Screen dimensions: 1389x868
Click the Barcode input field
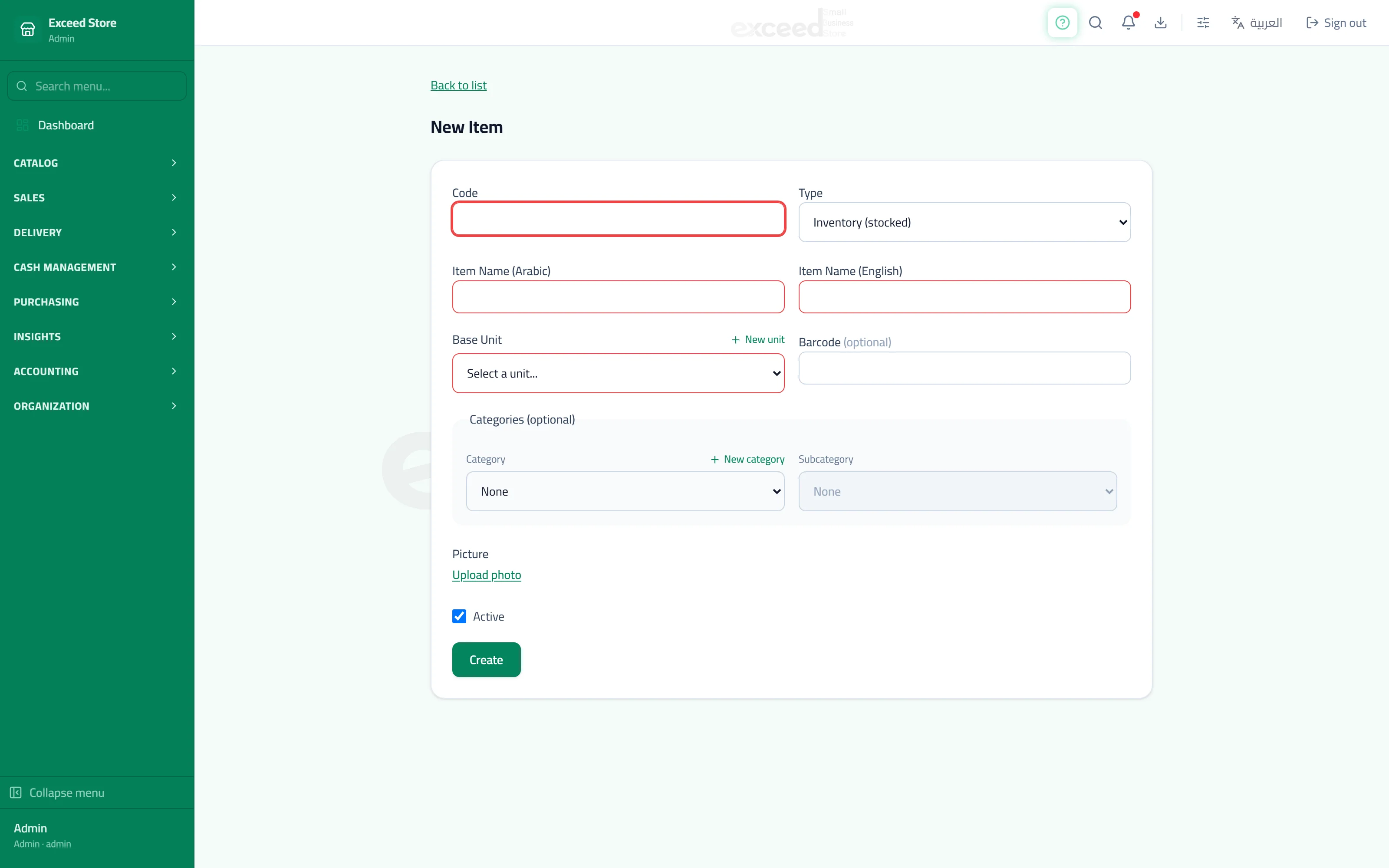point(964,368)
